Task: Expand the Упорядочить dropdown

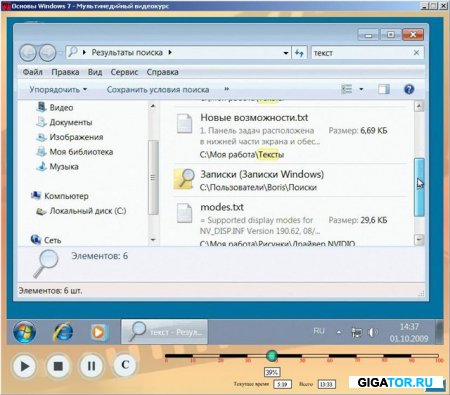Action: coord(58,89)
